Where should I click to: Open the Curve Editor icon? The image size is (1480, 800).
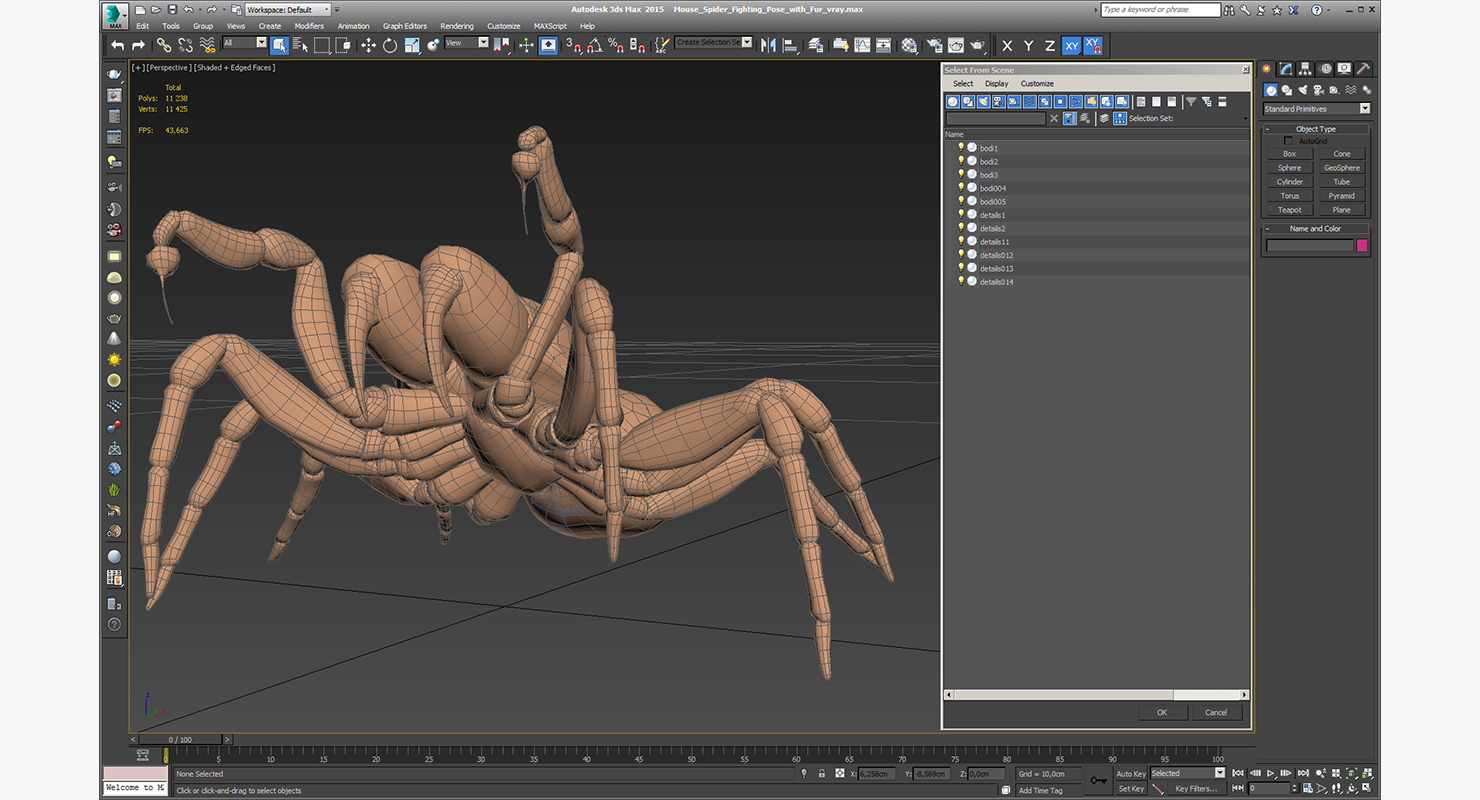862,45
